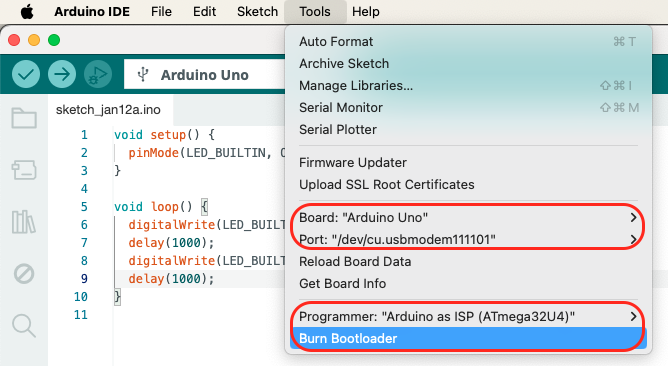Click the green fullscreen window button

pyautogui.click(x=54, y=40)
